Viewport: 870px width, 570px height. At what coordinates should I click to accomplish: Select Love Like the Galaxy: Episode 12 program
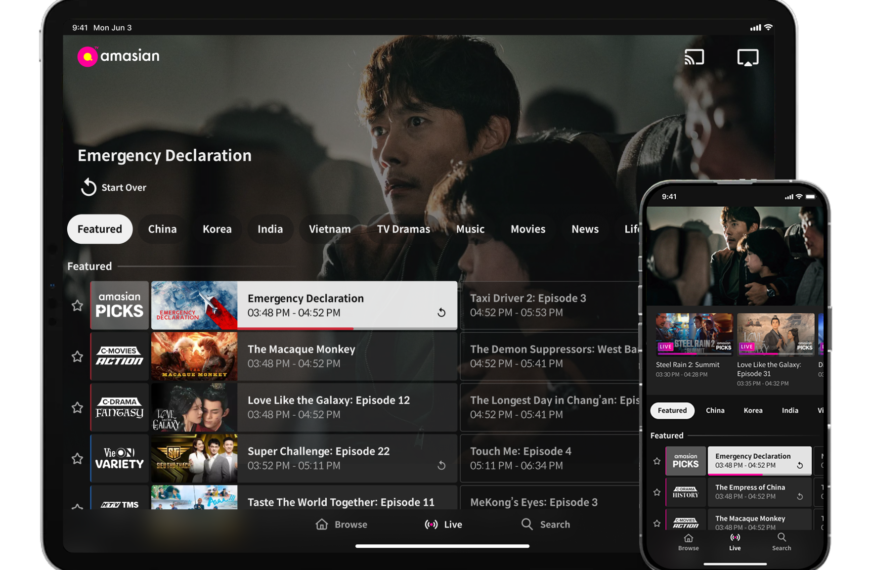click(347, 407)
